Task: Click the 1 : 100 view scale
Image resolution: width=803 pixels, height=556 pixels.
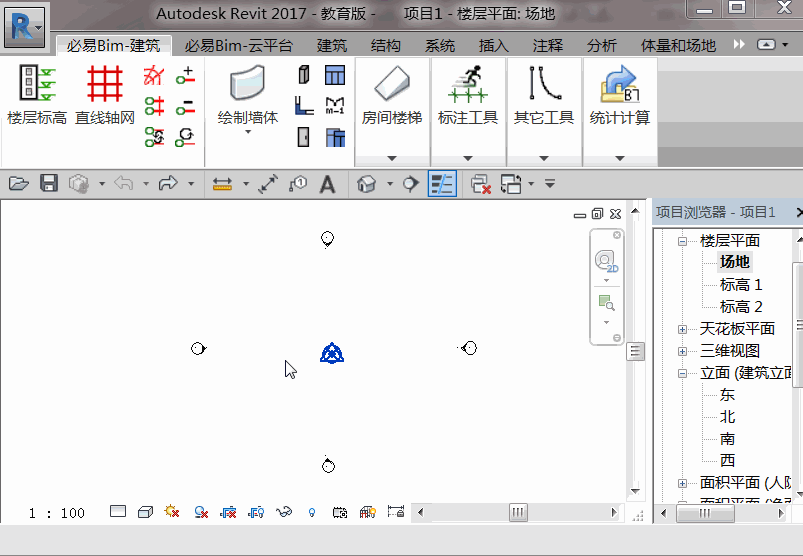Action: pos(56,513)
